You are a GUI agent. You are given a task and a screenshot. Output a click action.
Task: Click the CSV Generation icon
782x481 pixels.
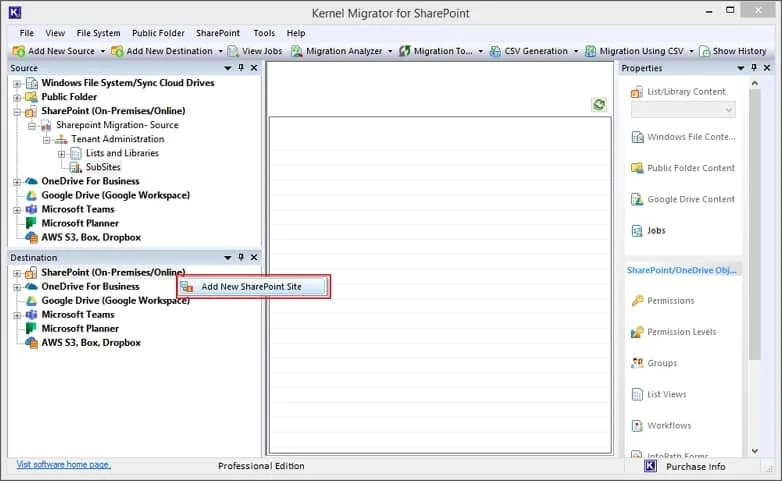pos(495,51)
